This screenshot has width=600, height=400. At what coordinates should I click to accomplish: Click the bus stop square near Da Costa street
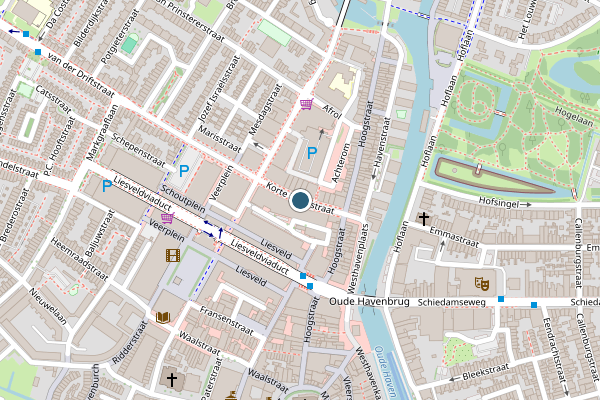point(26,34)
